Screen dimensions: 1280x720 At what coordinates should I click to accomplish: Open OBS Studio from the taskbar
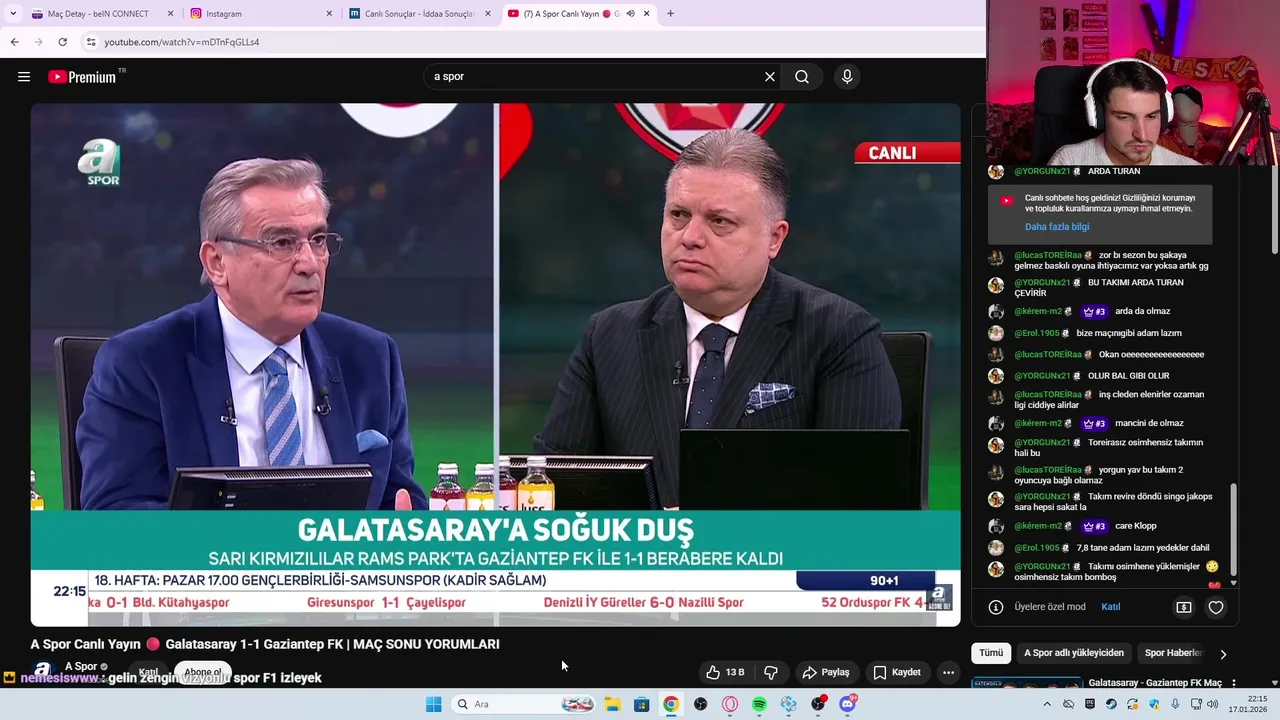(x=700, y=704)
